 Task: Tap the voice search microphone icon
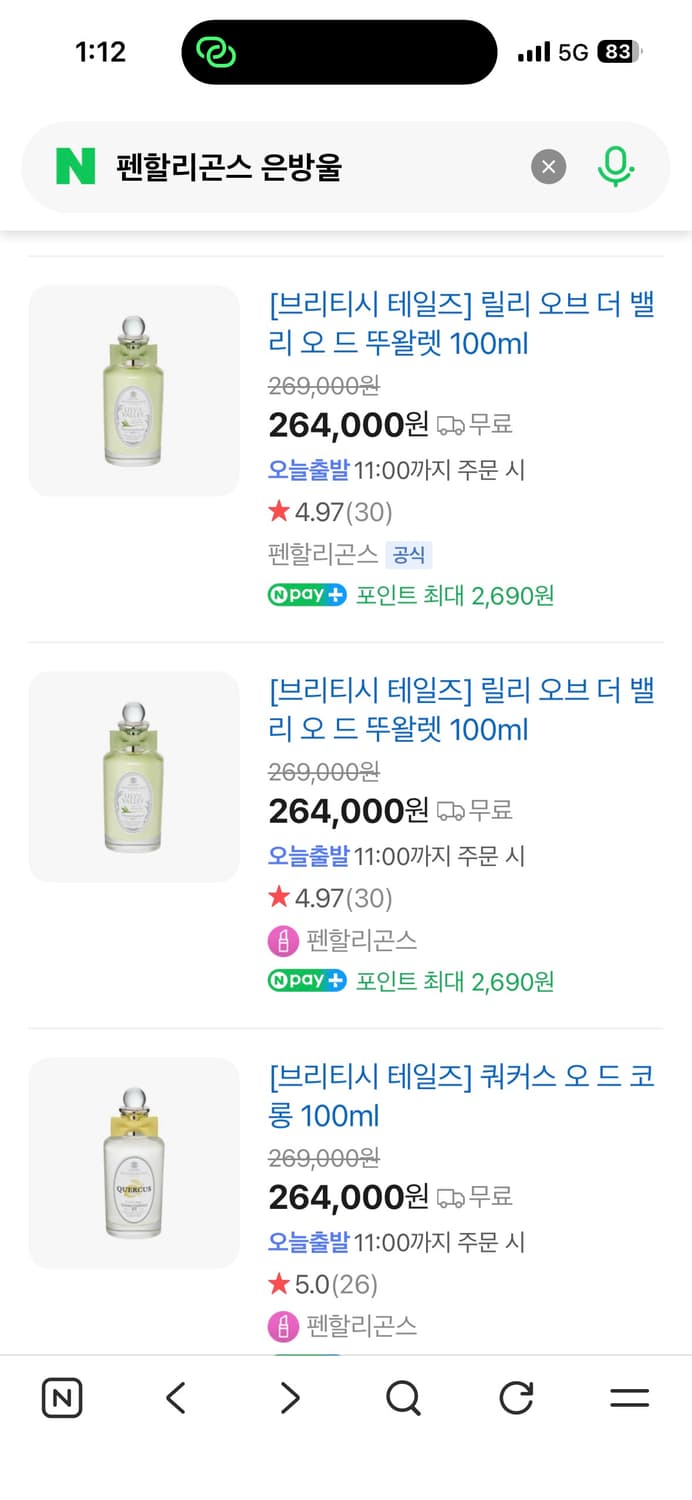click(x=617, y=166)
